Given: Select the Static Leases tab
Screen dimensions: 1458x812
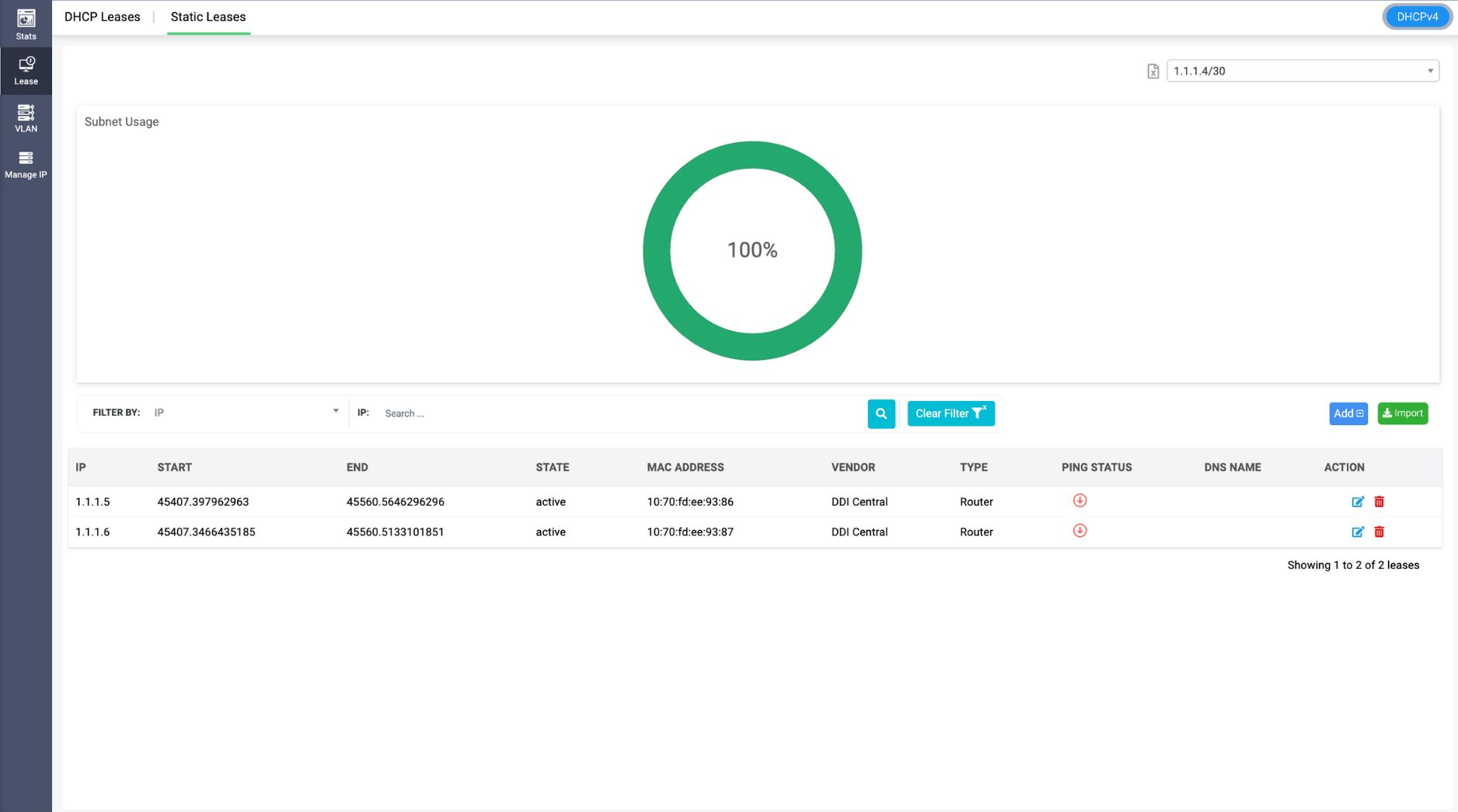Looking at the screenshot, I should 208,17.
